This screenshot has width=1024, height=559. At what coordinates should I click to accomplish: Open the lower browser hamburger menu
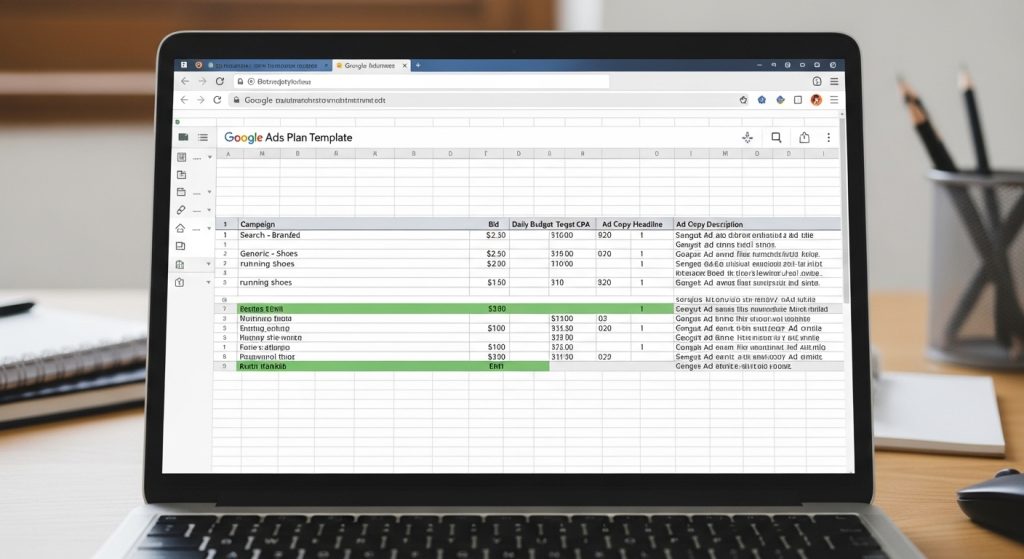coord(834,100)
